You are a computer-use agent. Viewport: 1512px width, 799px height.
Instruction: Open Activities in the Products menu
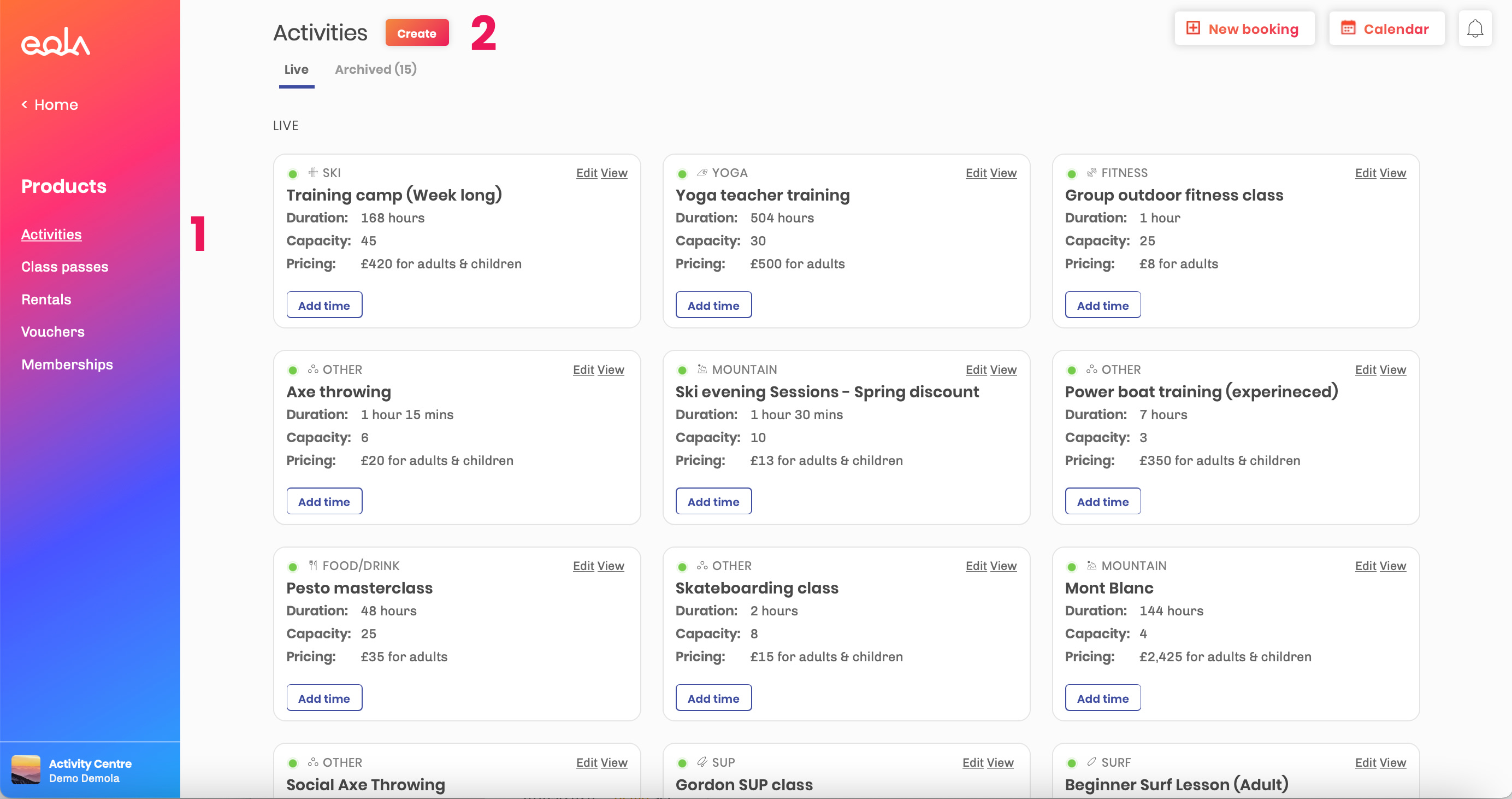click(52, 234)
